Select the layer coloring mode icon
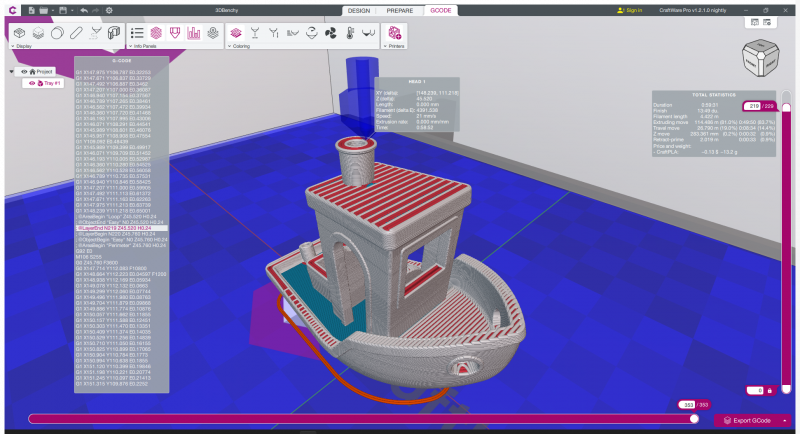Viewport: 800px width, 434px height. 236,33
